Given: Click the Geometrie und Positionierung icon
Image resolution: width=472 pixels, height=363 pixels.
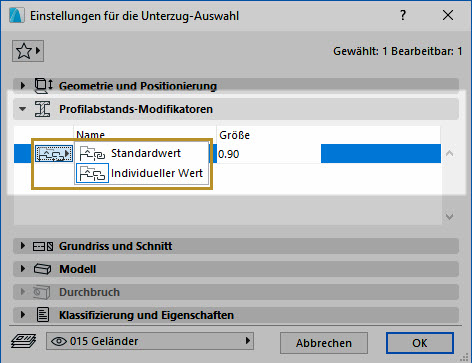Looking at the screenshot, I should pyautogui.click(x=43, y=86).
